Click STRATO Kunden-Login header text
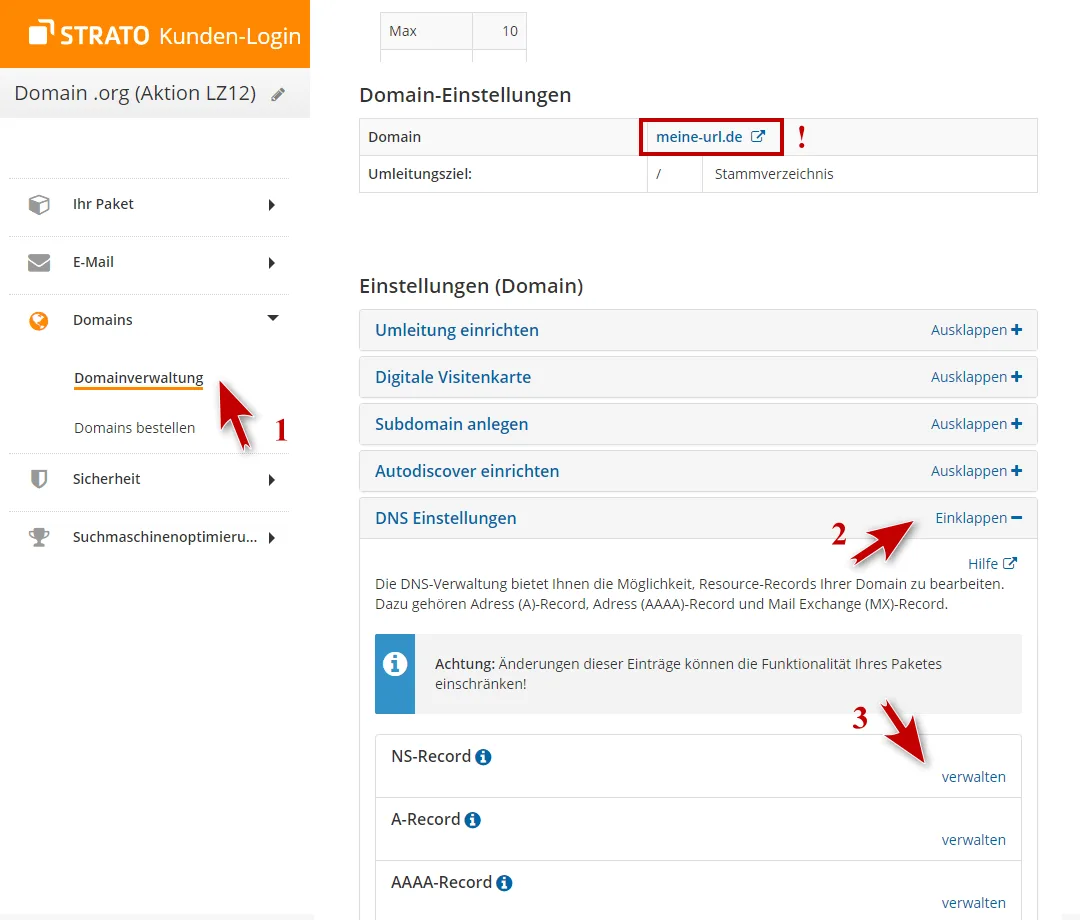The height and width of the screenshot is (920, 1080). coord(180,35)
